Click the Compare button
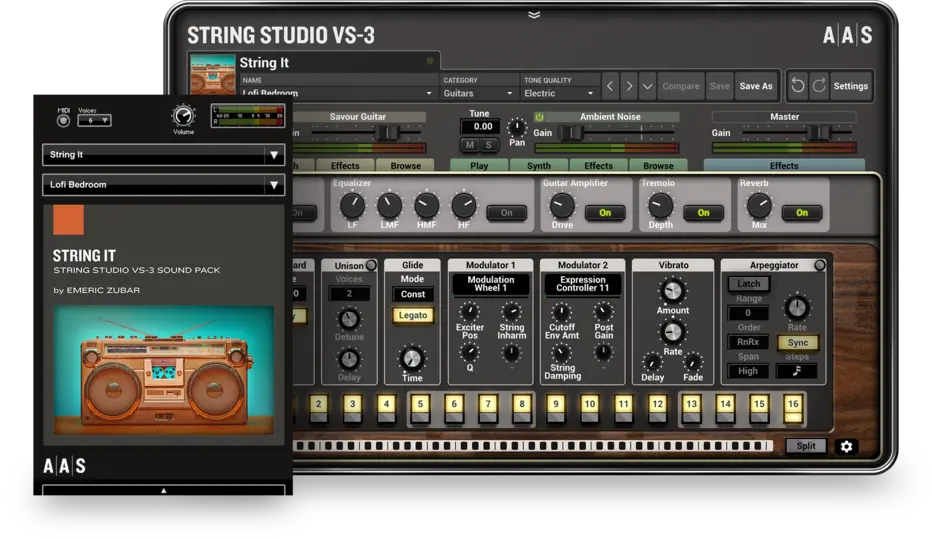The height and width of the screenshot is (539, 932). coord(681,86)
